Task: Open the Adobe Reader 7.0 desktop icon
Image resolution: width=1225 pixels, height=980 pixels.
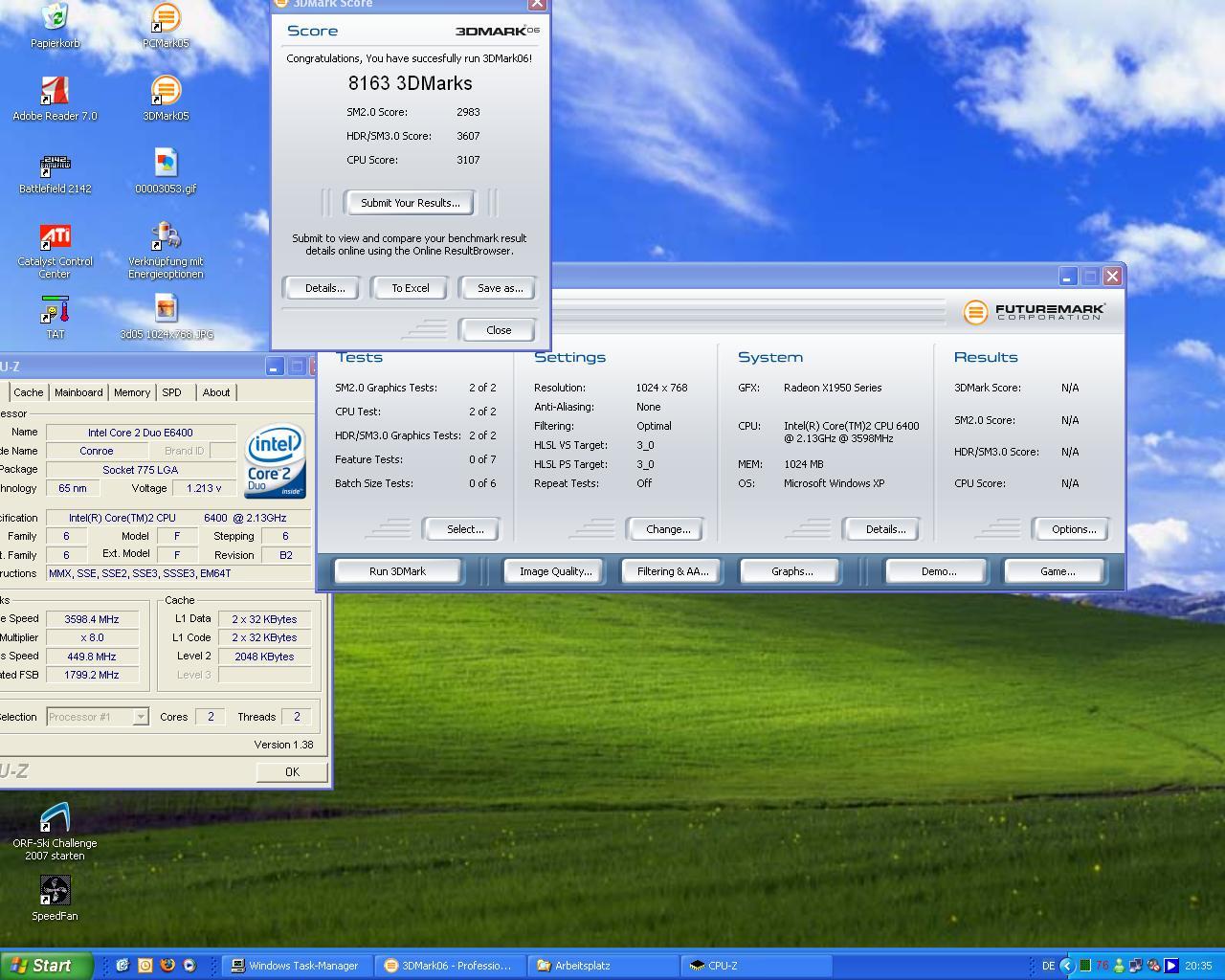Action: [55, 98]
